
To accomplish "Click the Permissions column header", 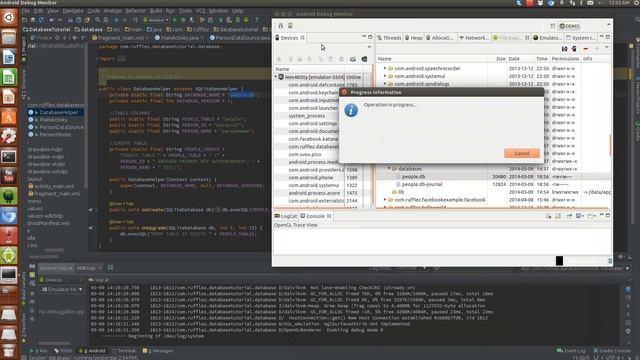I will coord(565,59).
